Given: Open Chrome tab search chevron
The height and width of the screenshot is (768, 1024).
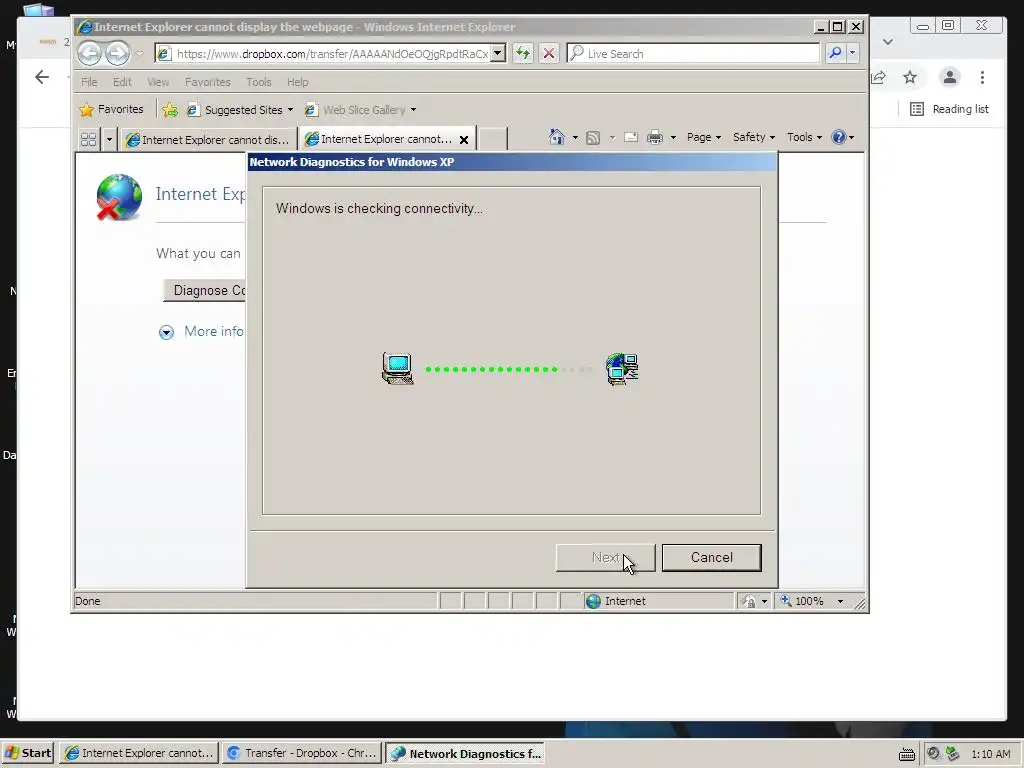Looking at the screenshot, I should [x=888, y=42].
